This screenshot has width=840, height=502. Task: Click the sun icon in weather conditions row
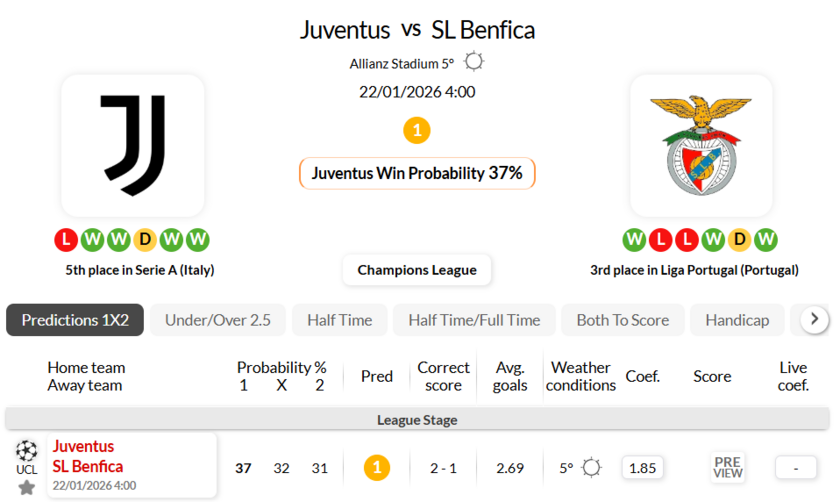click(x=591, y=467)
